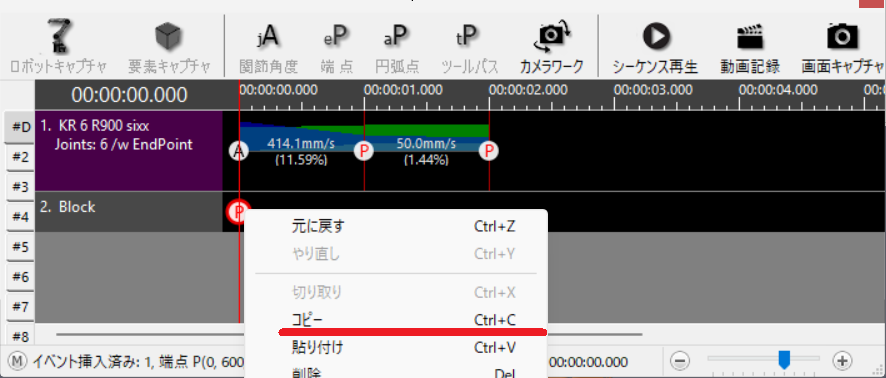Click the robot capture (ロボットキャプチャ) icon
Image resolution: width=886 pixels, height=378 pixels.
pyautogui.click(x=58, y=37)
